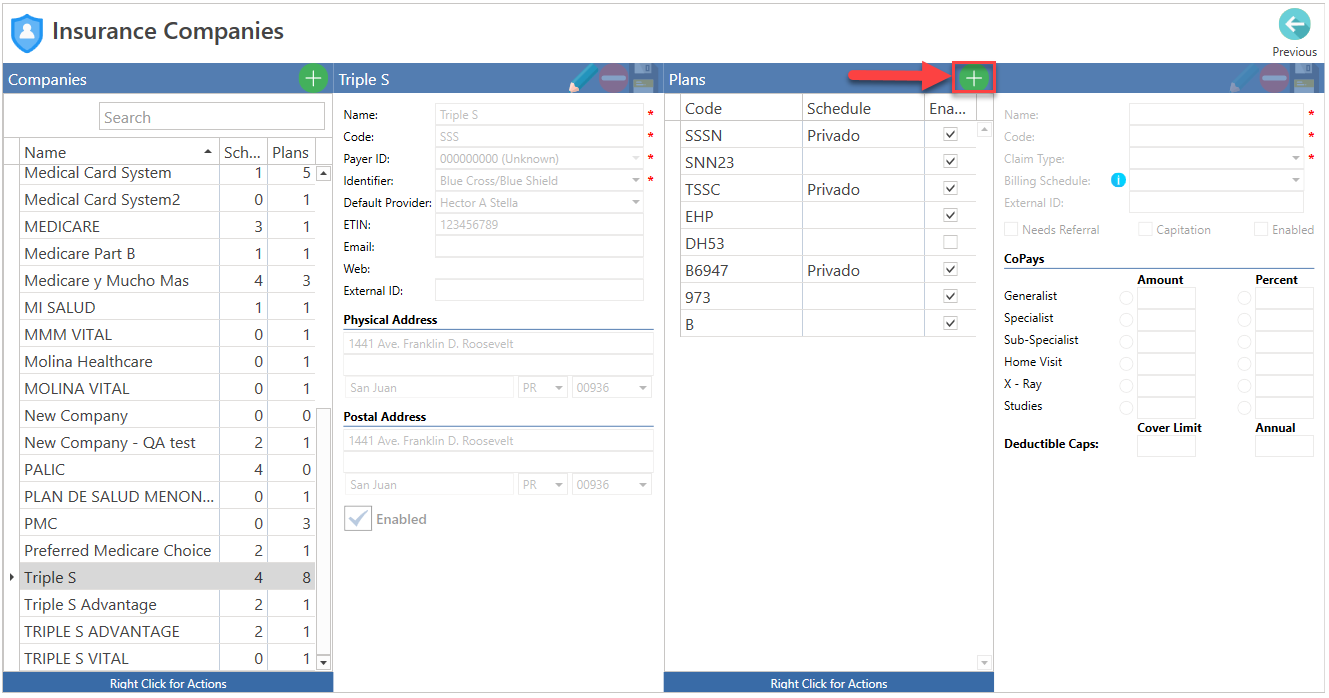Select the PMC company row

167,523
